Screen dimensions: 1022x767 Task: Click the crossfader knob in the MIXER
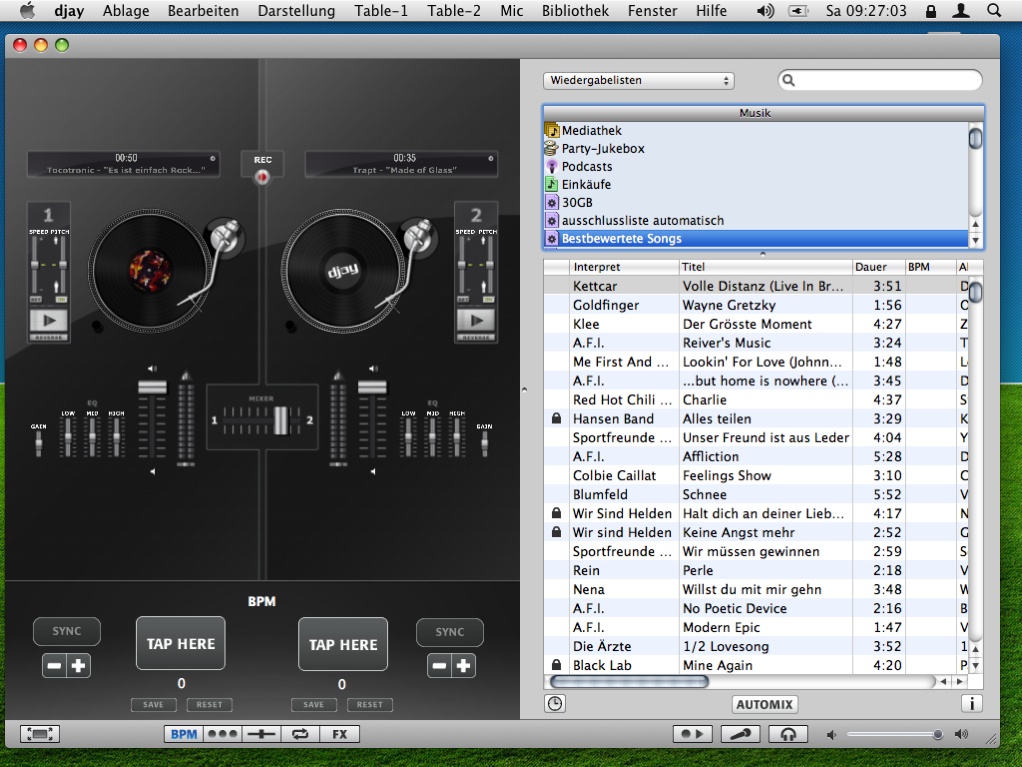click(280, 420)
